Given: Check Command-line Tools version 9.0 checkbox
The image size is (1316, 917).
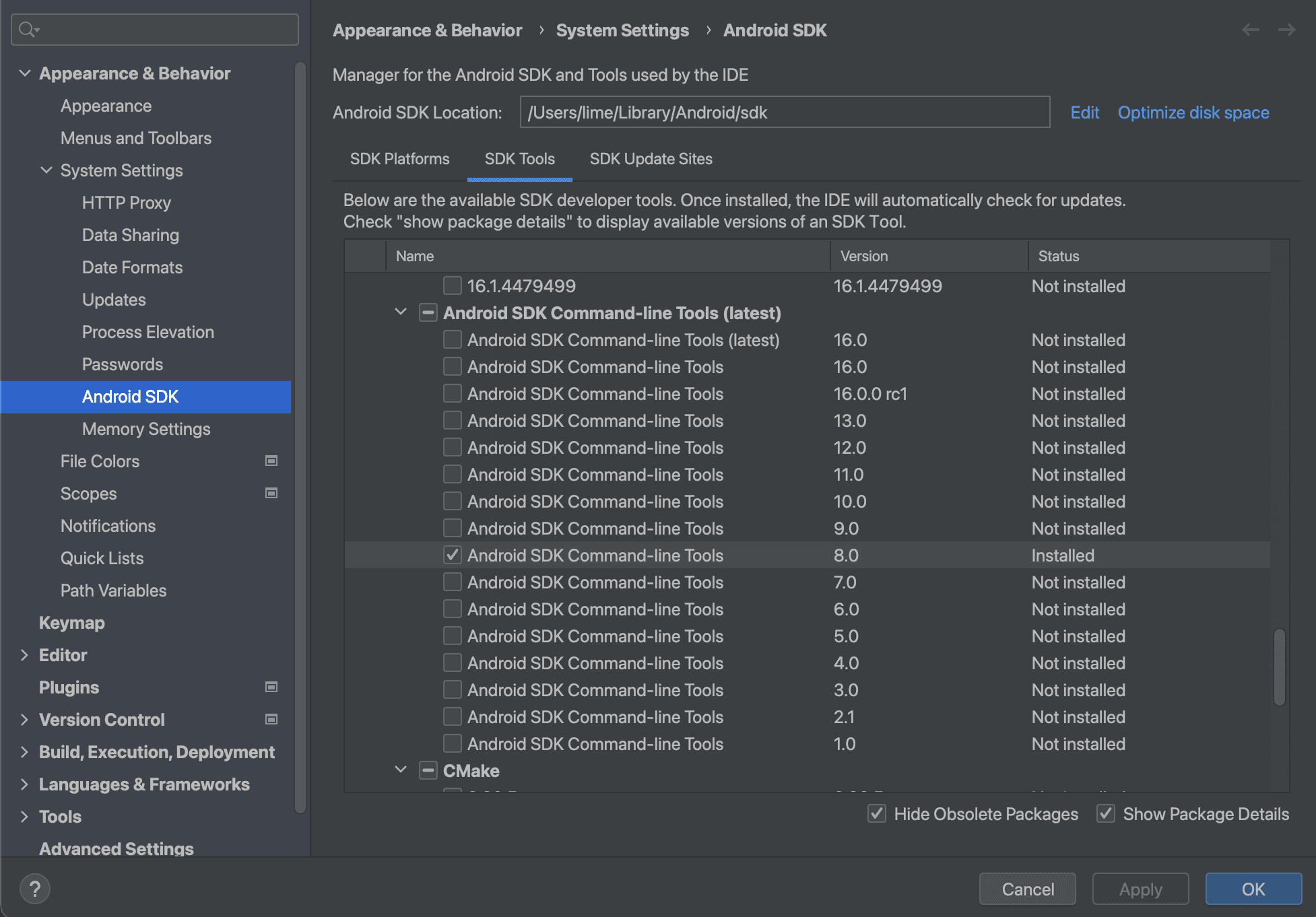Looking at the screenshot, I should coord(453,528).
